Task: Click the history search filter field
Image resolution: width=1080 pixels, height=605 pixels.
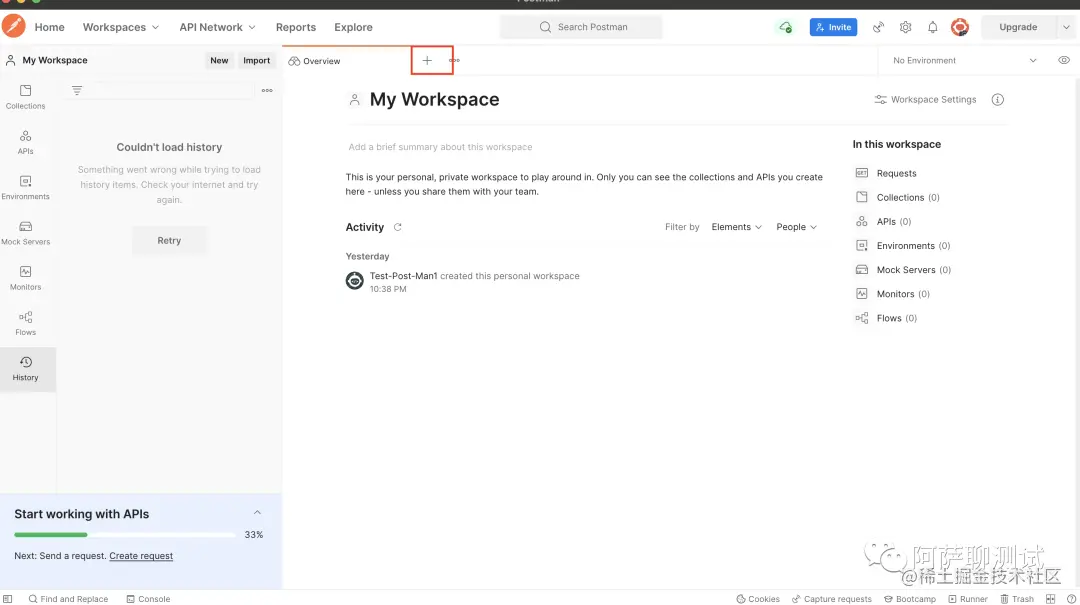Action: (x=171, y=90)
